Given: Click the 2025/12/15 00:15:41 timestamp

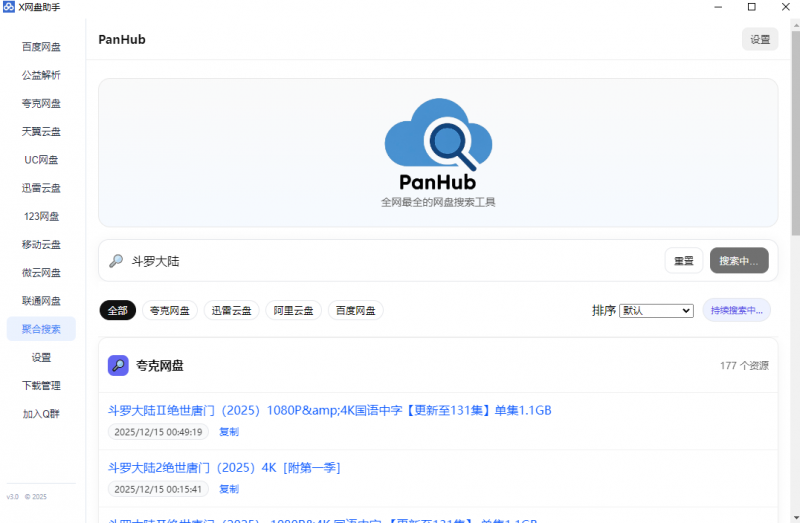Looking at the screenshot, I should [158, 489].
